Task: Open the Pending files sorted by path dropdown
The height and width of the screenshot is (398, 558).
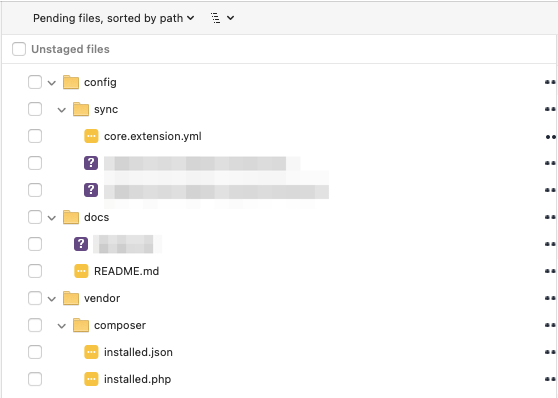Action: point(114,18)
